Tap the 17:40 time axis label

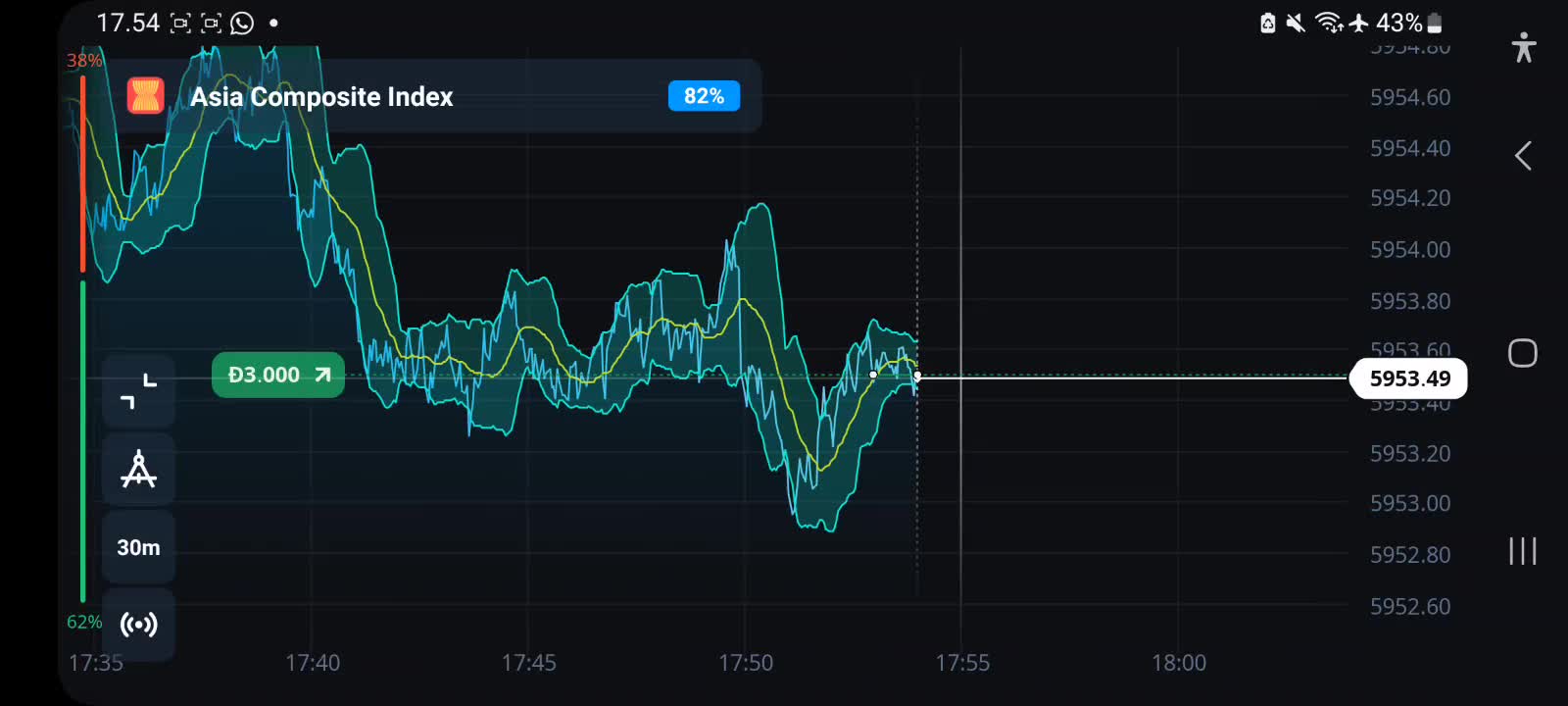(313, 663)
